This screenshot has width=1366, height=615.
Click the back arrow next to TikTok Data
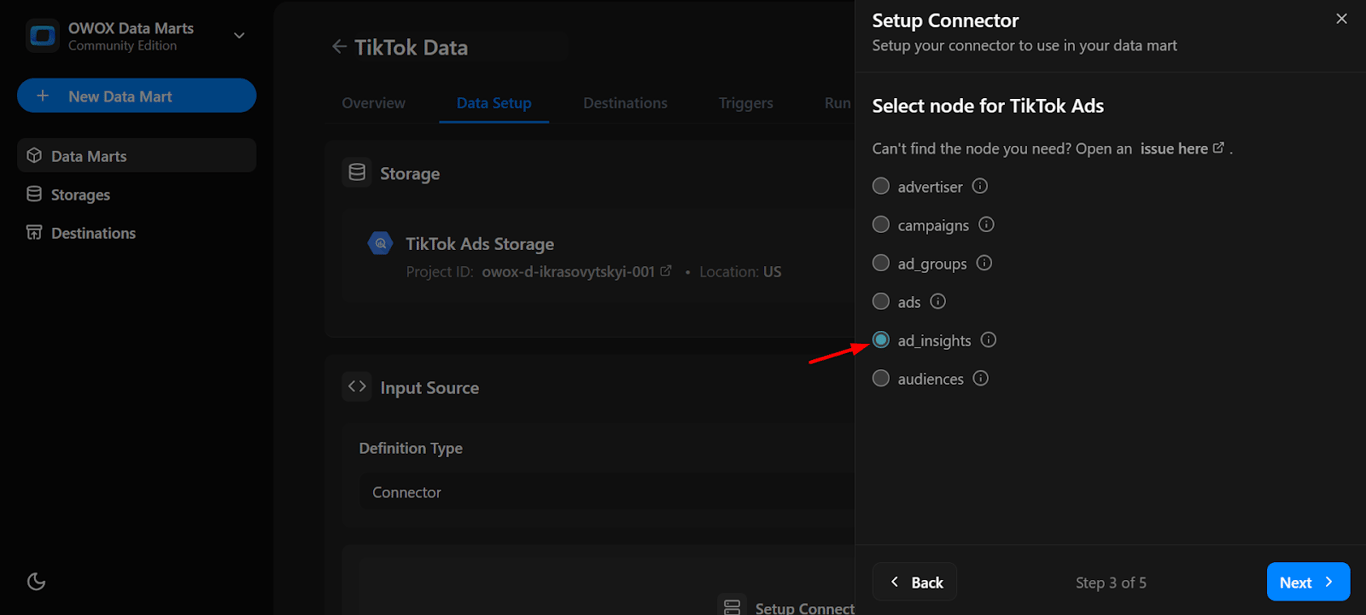point(339,47)
